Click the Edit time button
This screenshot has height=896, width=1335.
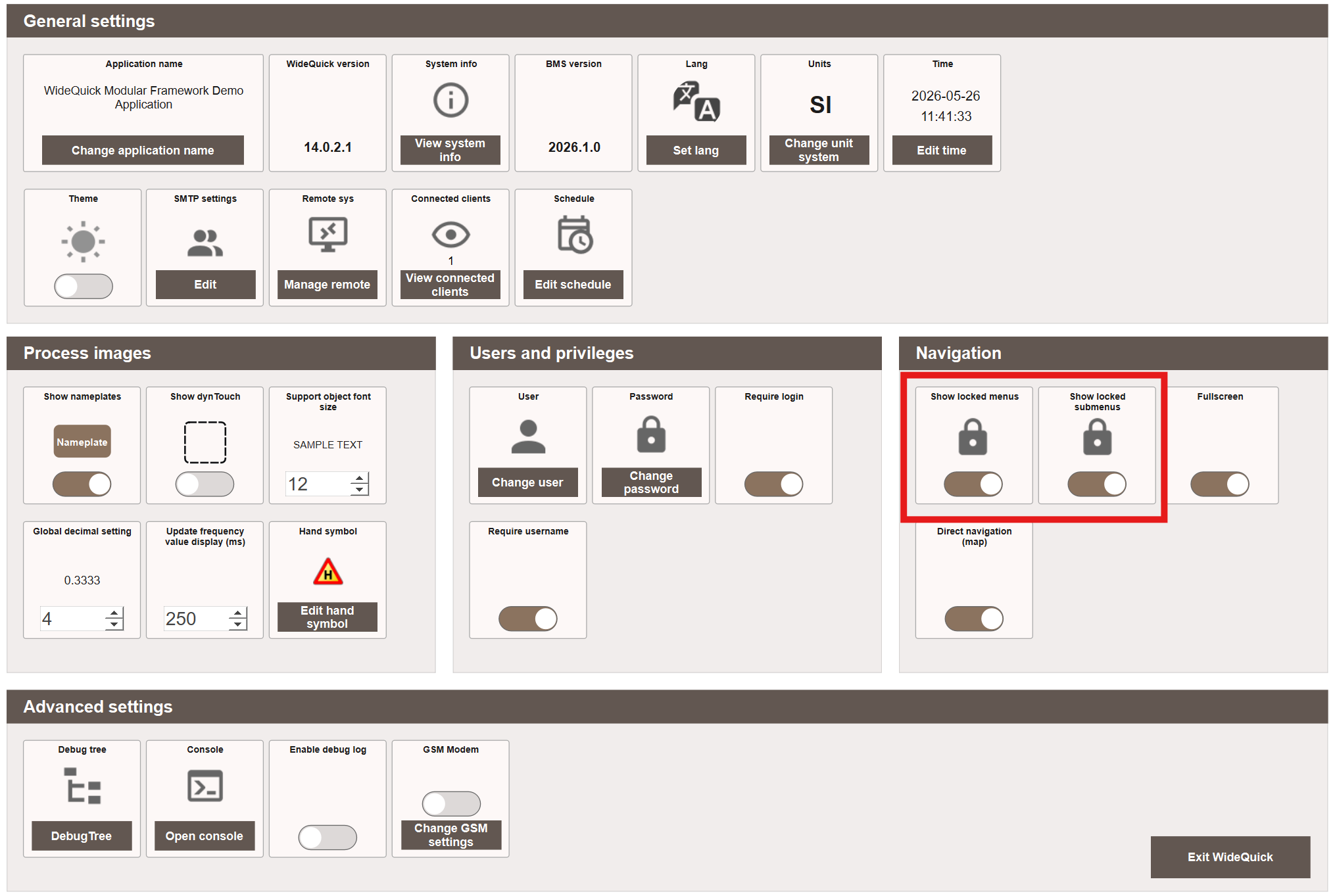pos(942,151)
